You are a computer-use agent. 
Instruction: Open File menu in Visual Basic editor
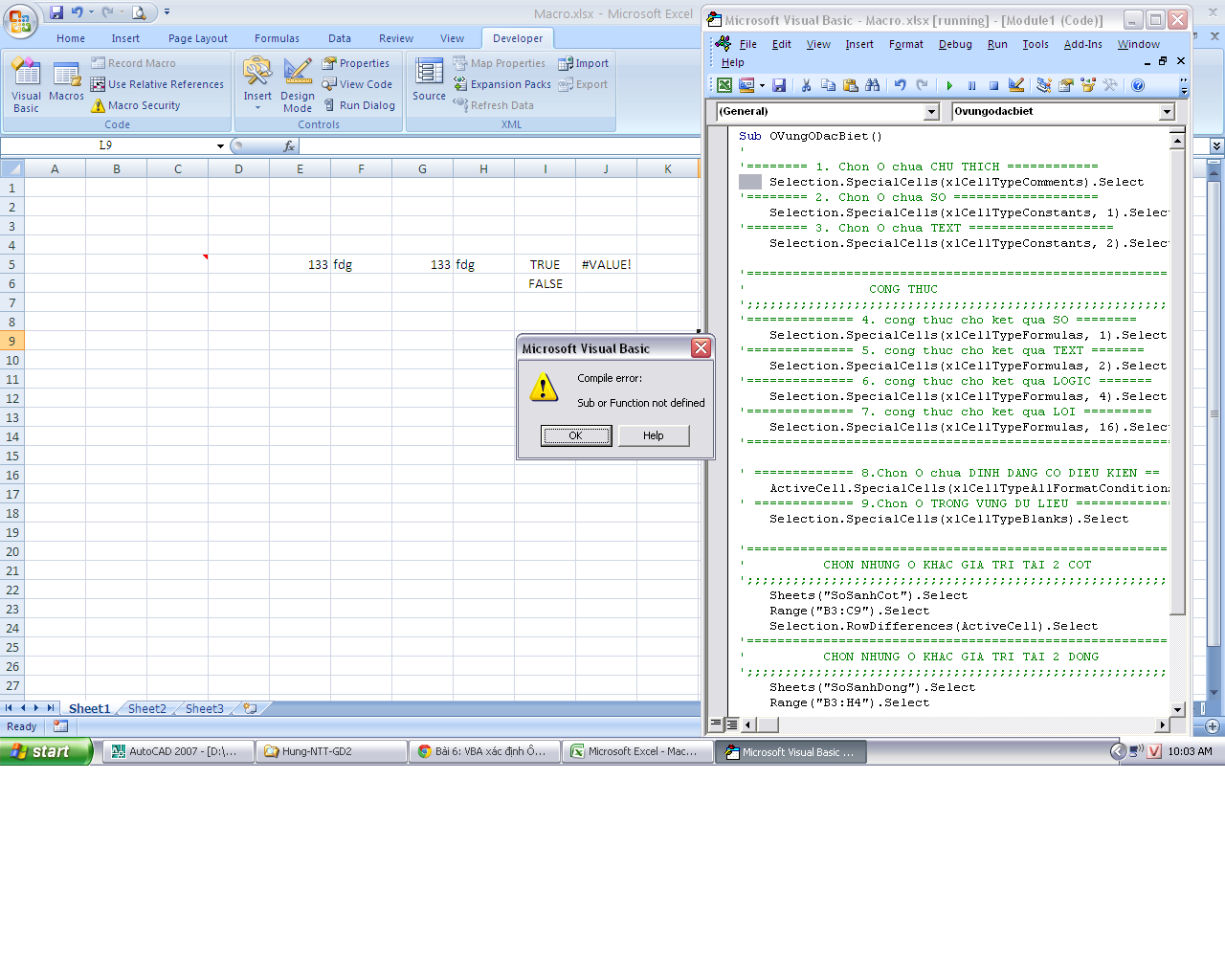pyautogui.click(x=747, y=44)
